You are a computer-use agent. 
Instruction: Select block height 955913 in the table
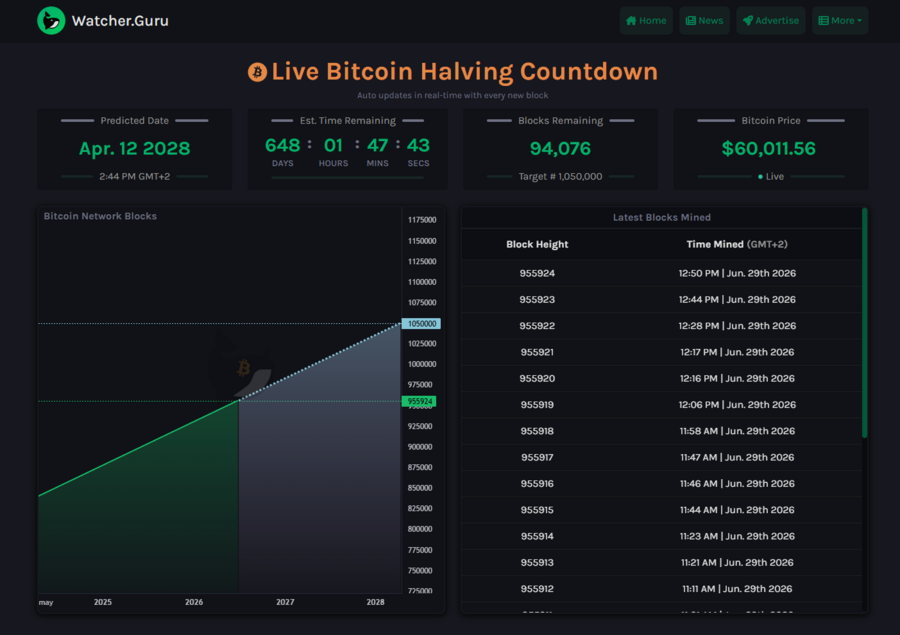(537, 563)
